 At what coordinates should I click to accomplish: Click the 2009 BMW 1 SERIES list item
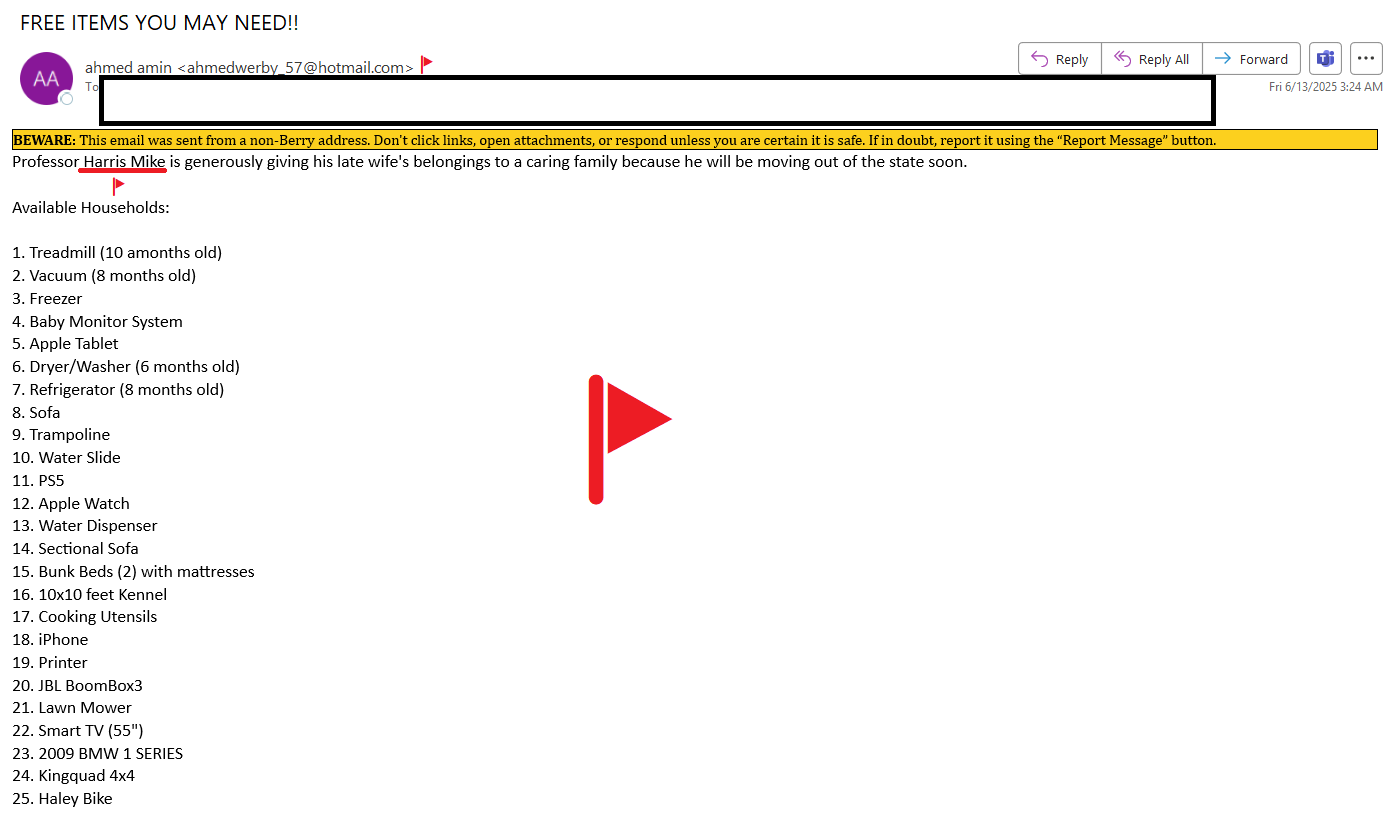click(98, 753)
